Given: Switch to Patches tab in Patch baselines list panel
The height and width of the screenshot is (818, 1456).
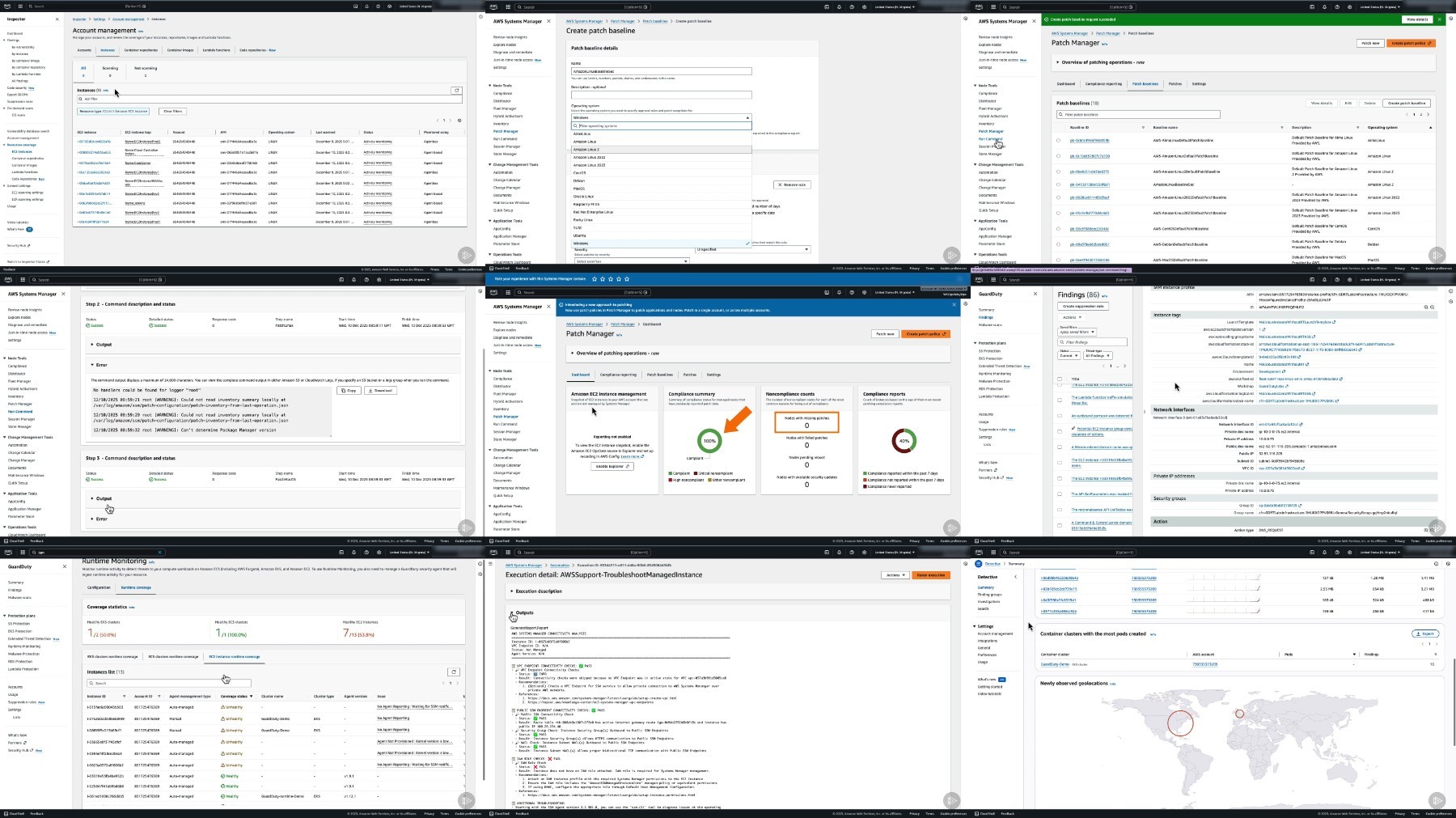Looking at the screenshot, I should pos(1175,83).
